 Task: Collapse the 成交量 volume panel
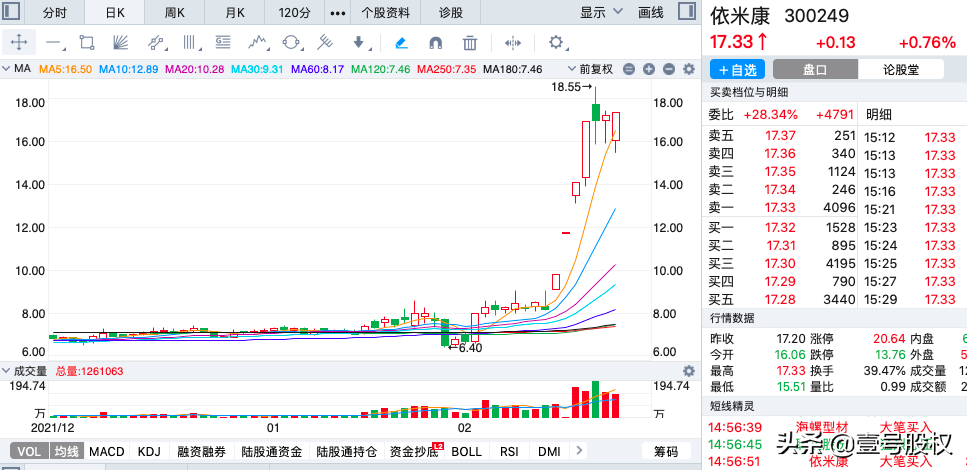(x=7, y=371)
